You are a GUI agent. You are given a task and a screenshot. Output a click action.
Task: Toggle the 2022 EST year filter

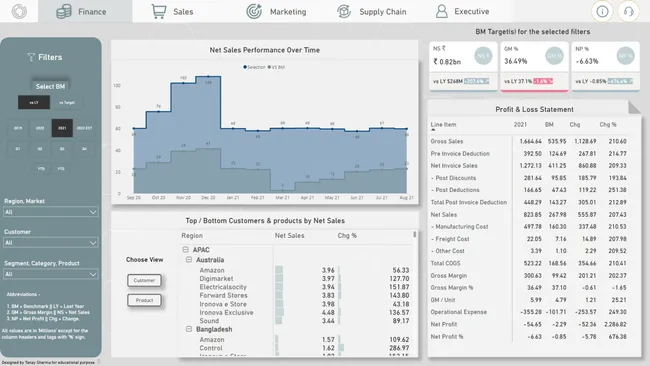click(84, 128)
